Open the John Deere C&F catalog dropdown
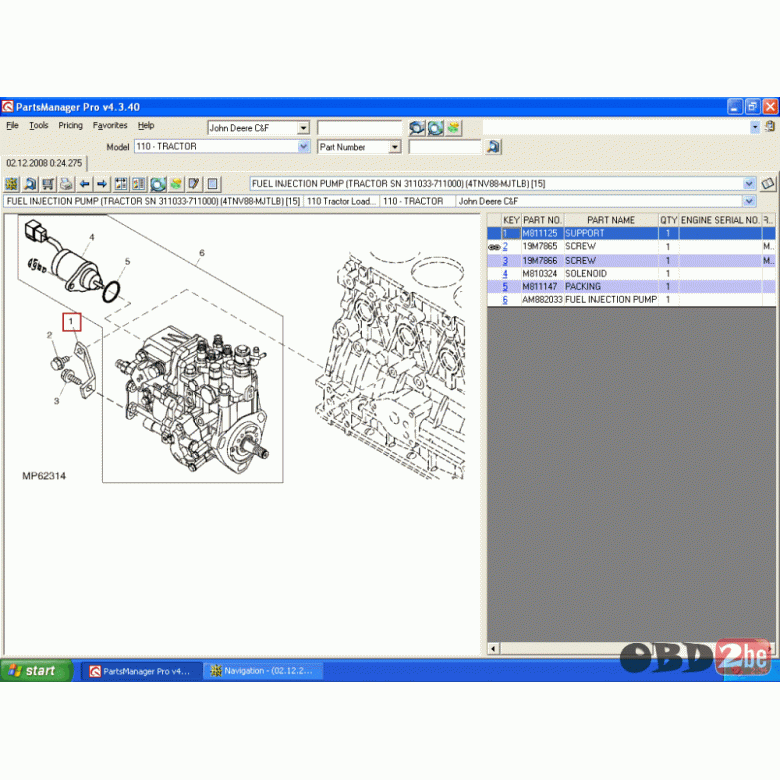780x780 pixels. [x=303, y=128]
